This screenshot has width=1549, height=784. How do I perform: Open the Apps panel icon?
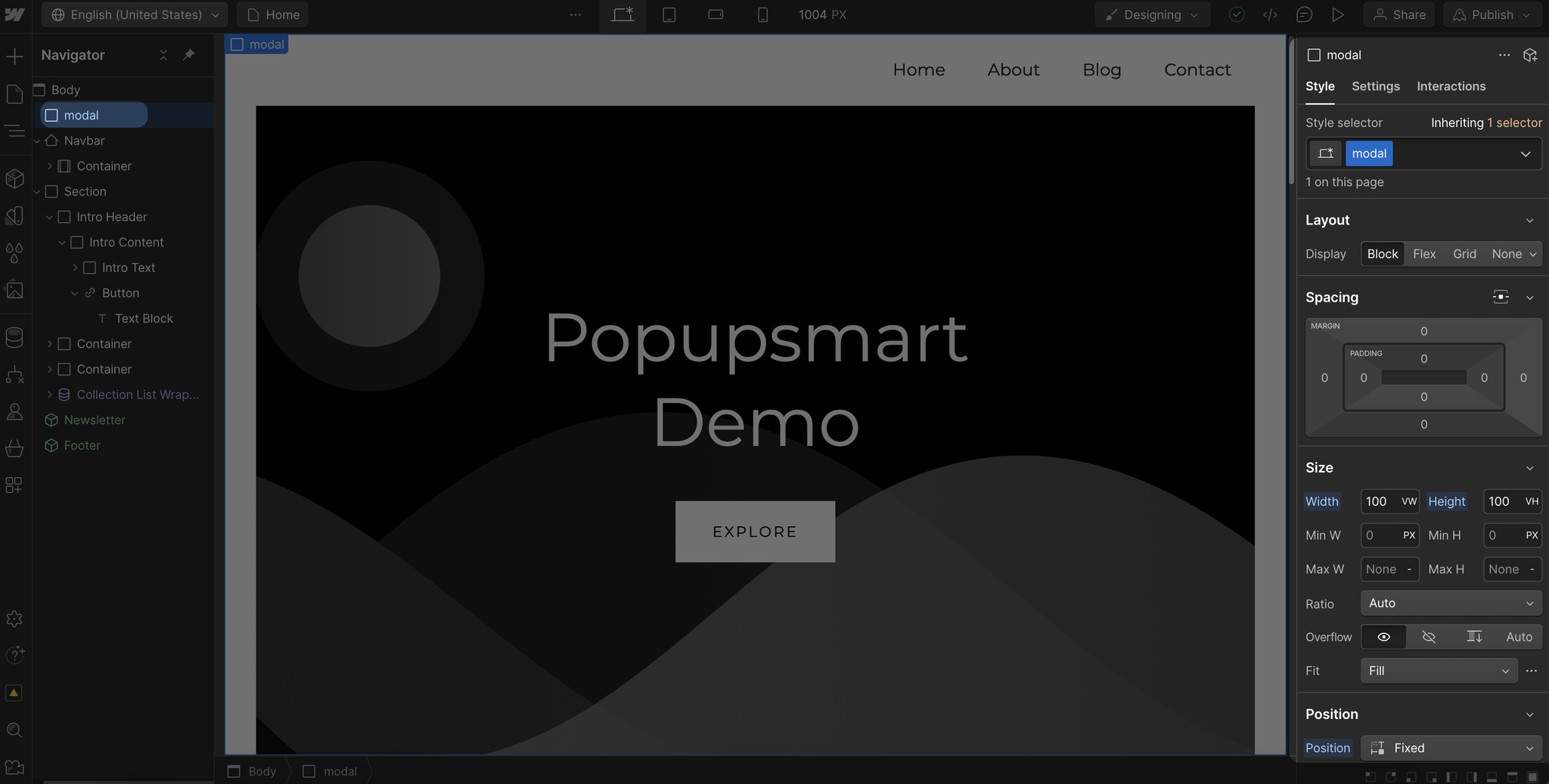(14, 485)
